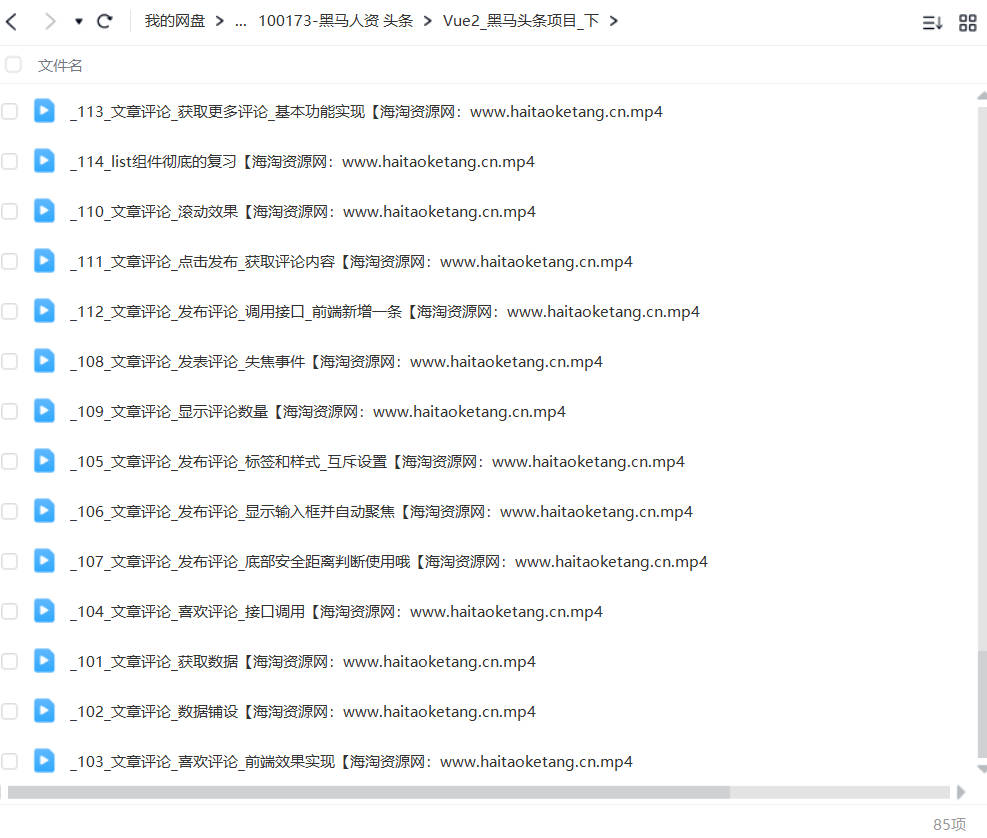Image resolution: width=987 pixels, height=838 pixels.
Task: Sort by 文件名 column header
Action: [x=60, y=65]
